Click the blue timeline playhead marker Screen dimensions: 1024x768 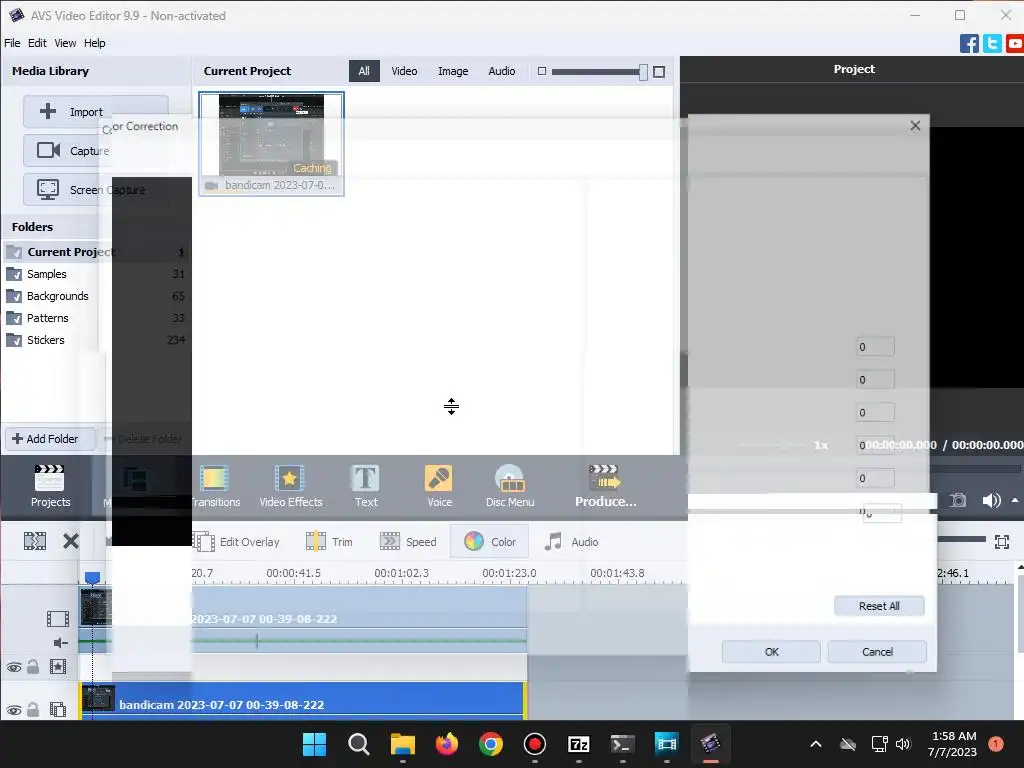pos(92,577)
